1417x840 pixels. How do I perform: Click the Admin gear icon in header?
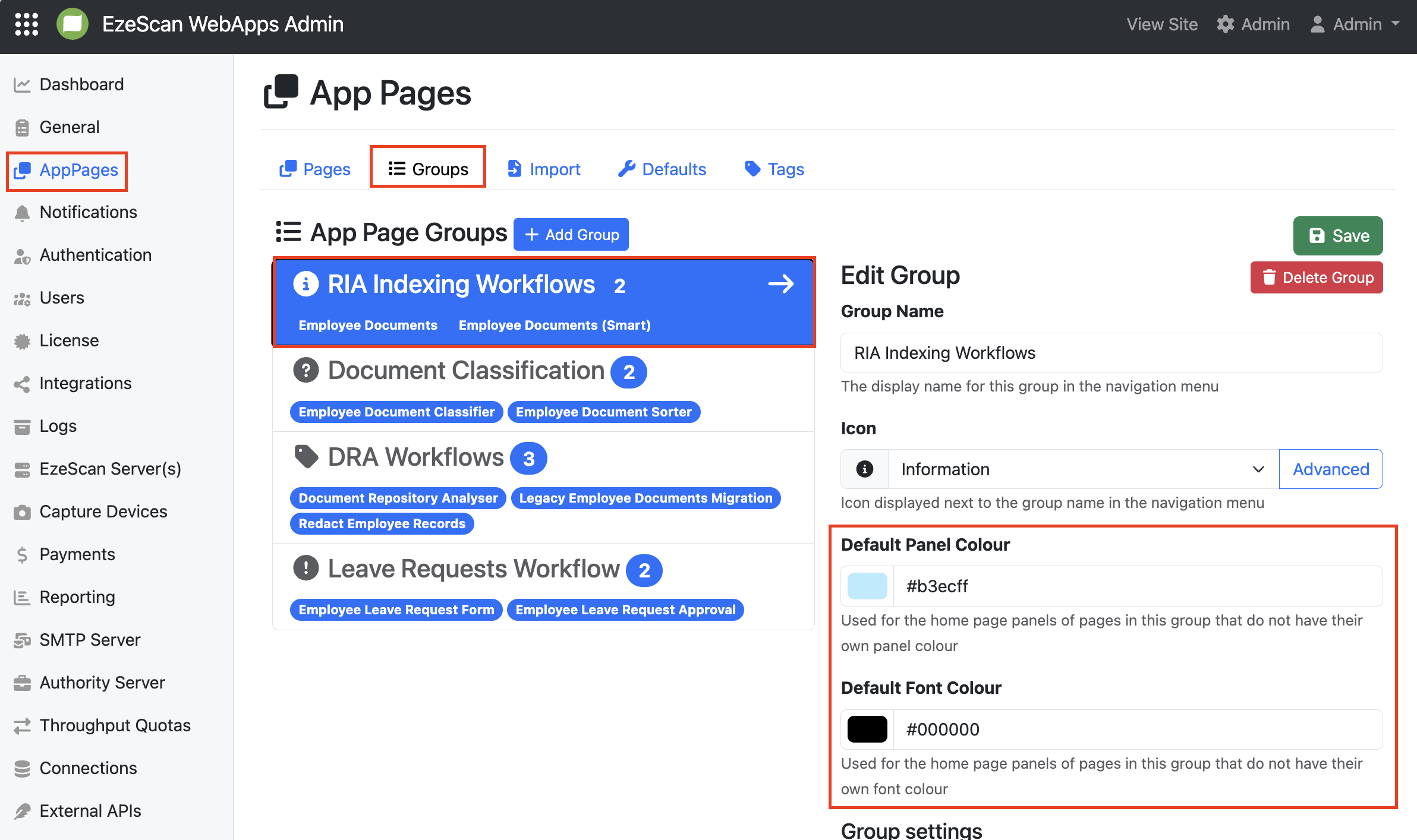click(x=1226, y=24)
